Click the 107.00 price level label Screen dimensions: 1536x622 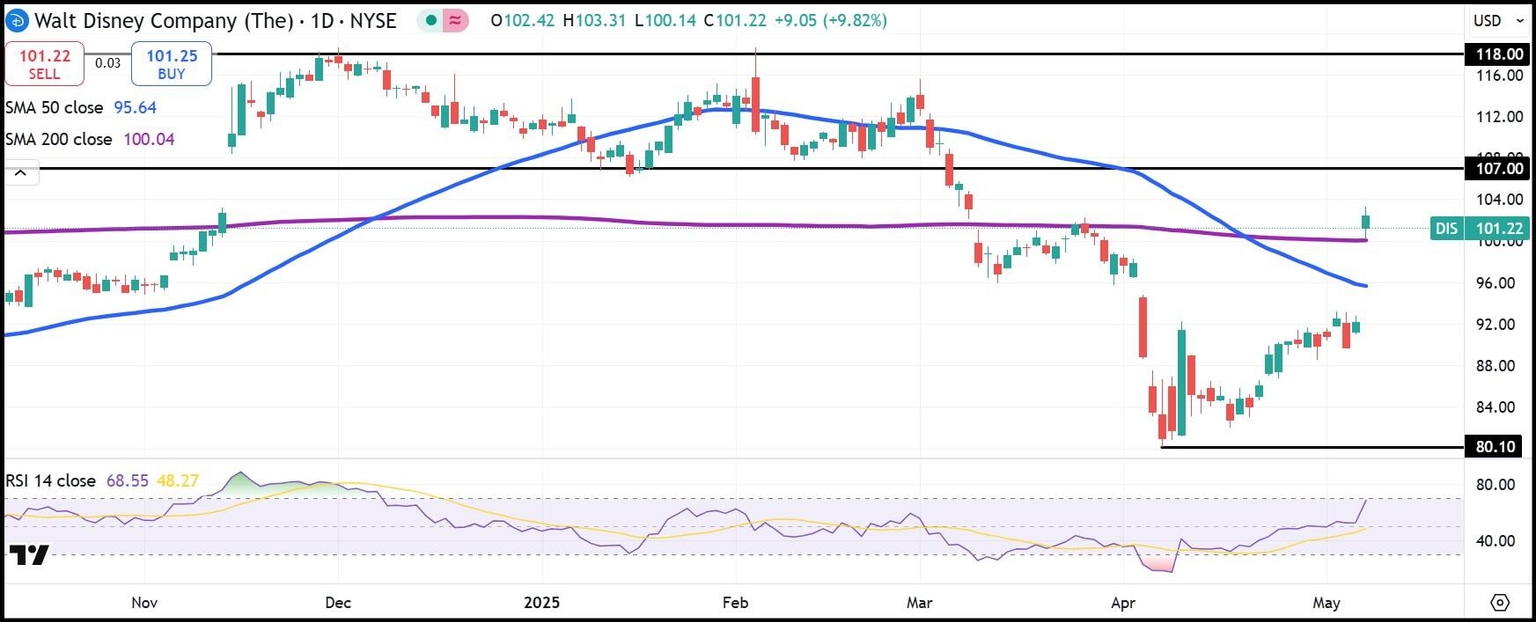click(1497, 168)
